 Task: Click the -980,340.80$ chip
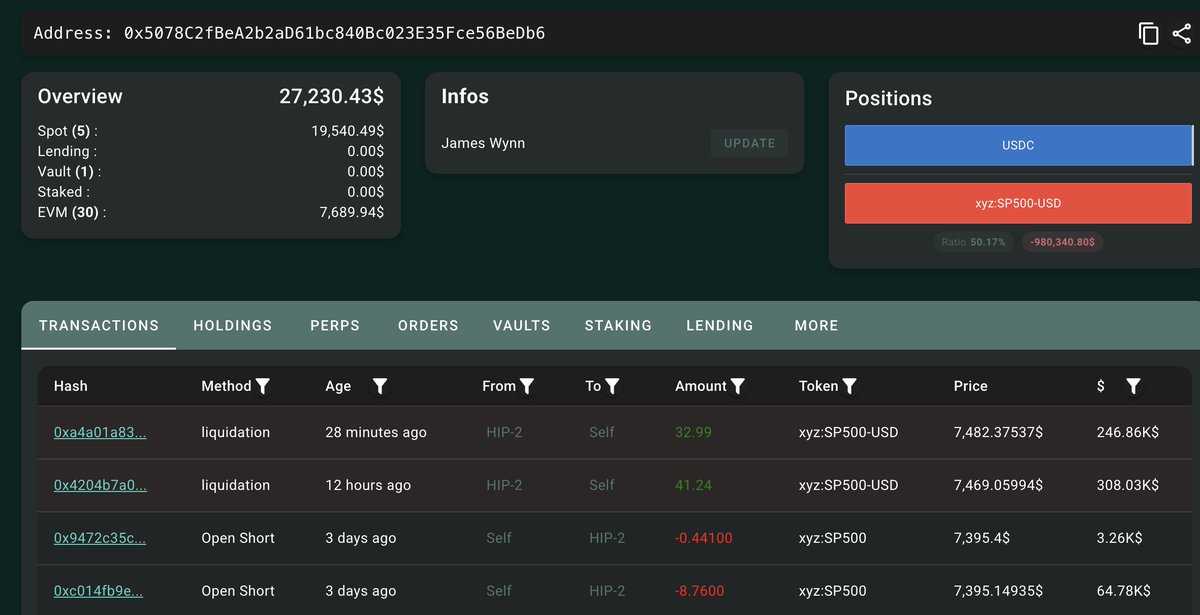tap(1062, 242)
